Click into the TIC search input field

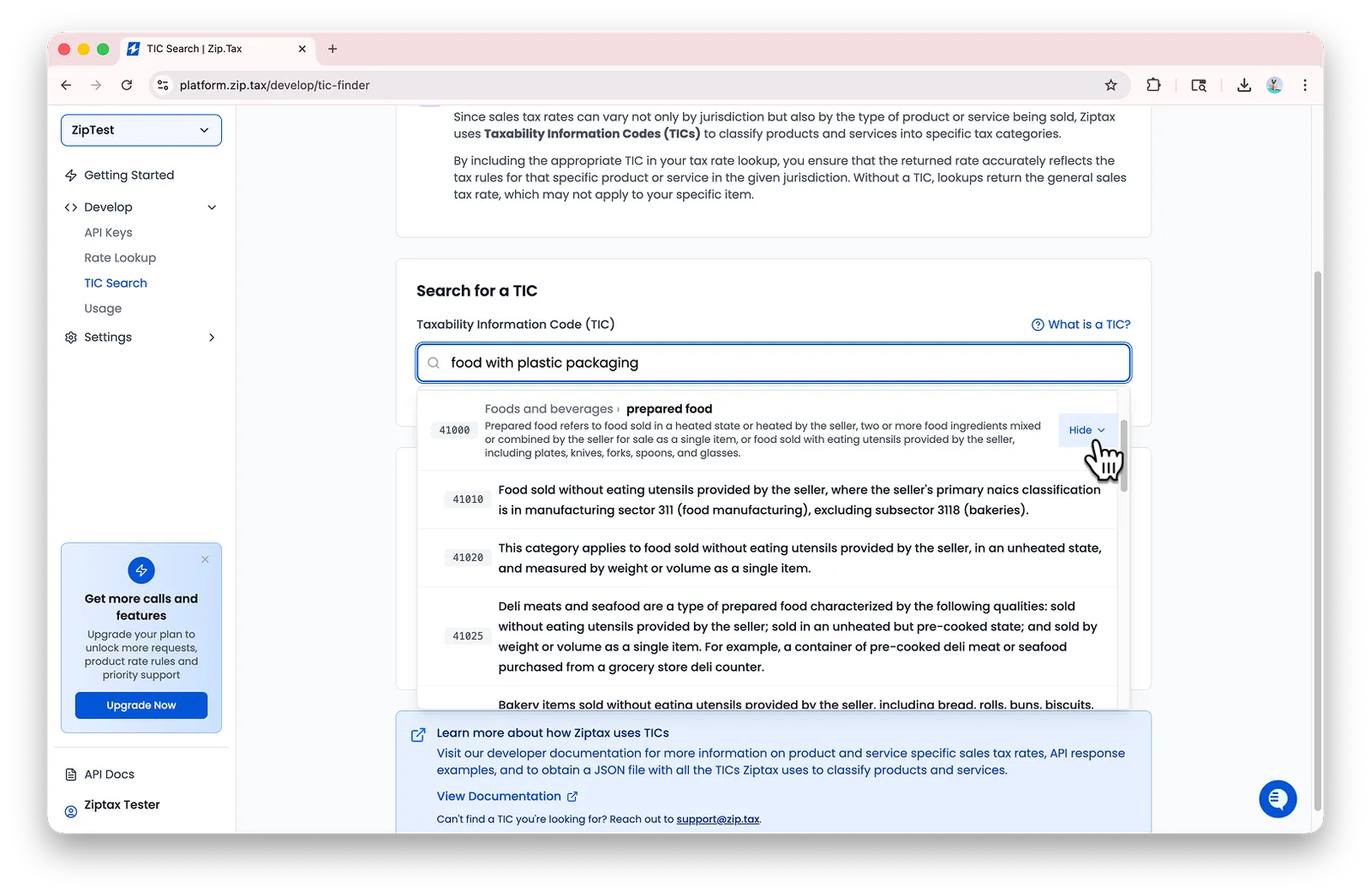(774, 363)
